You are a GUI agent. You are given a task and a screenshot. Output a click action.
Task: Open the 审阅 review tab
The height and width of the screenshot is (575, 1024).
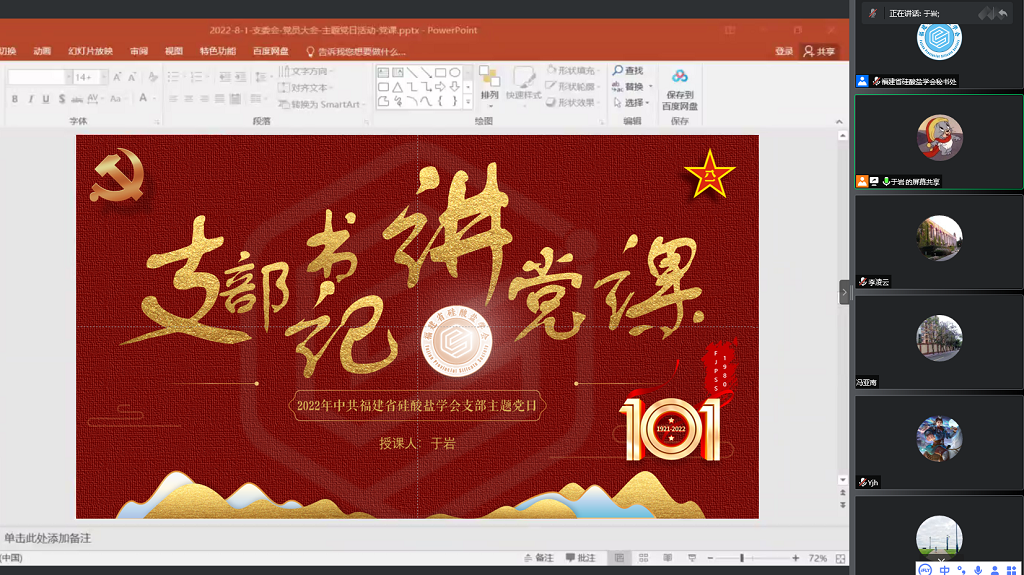tap(138, 51)
